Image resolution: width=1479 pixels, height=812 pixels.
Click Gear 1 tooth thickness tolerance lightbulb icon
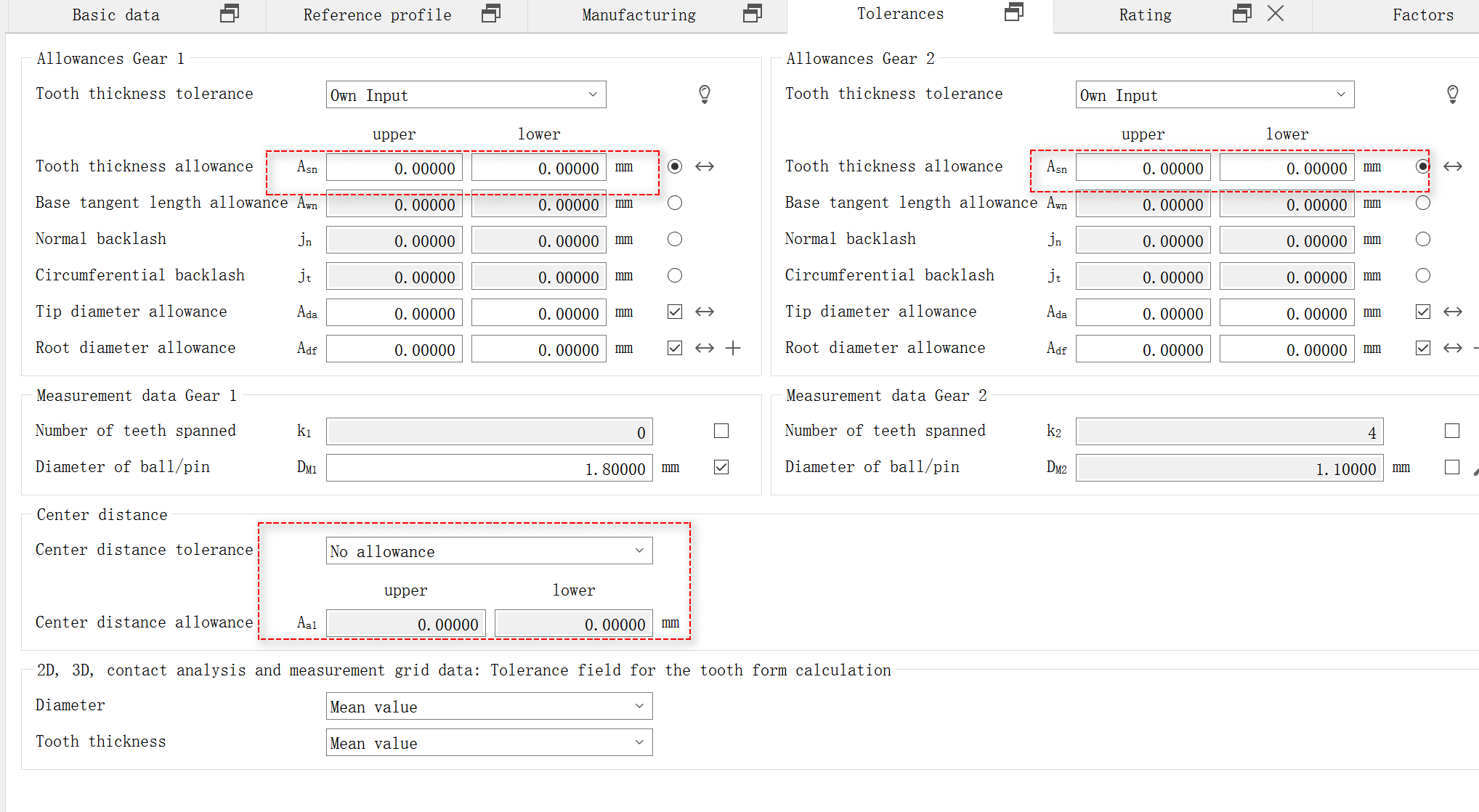click(704, 94)
